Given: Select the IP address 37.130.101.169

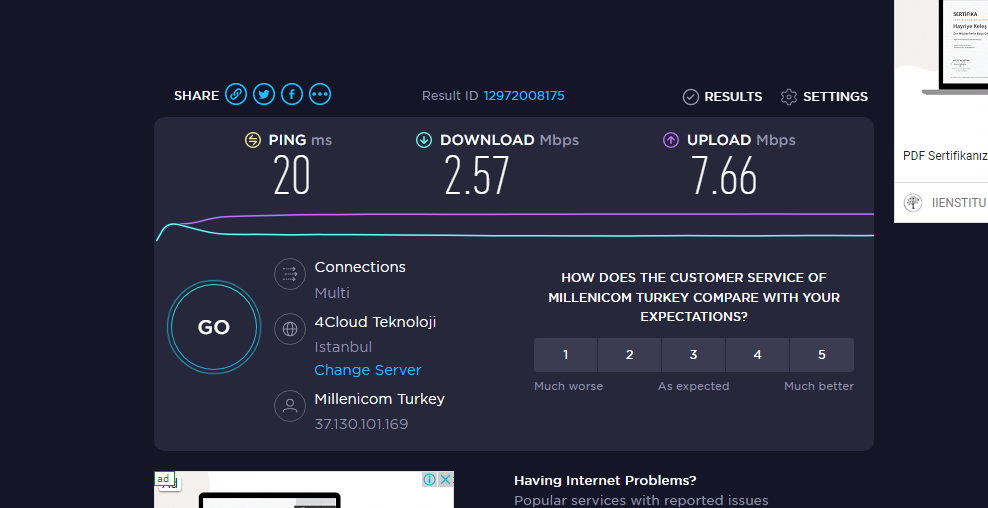Looking at the screenshot, I should (x=361, y=424).
